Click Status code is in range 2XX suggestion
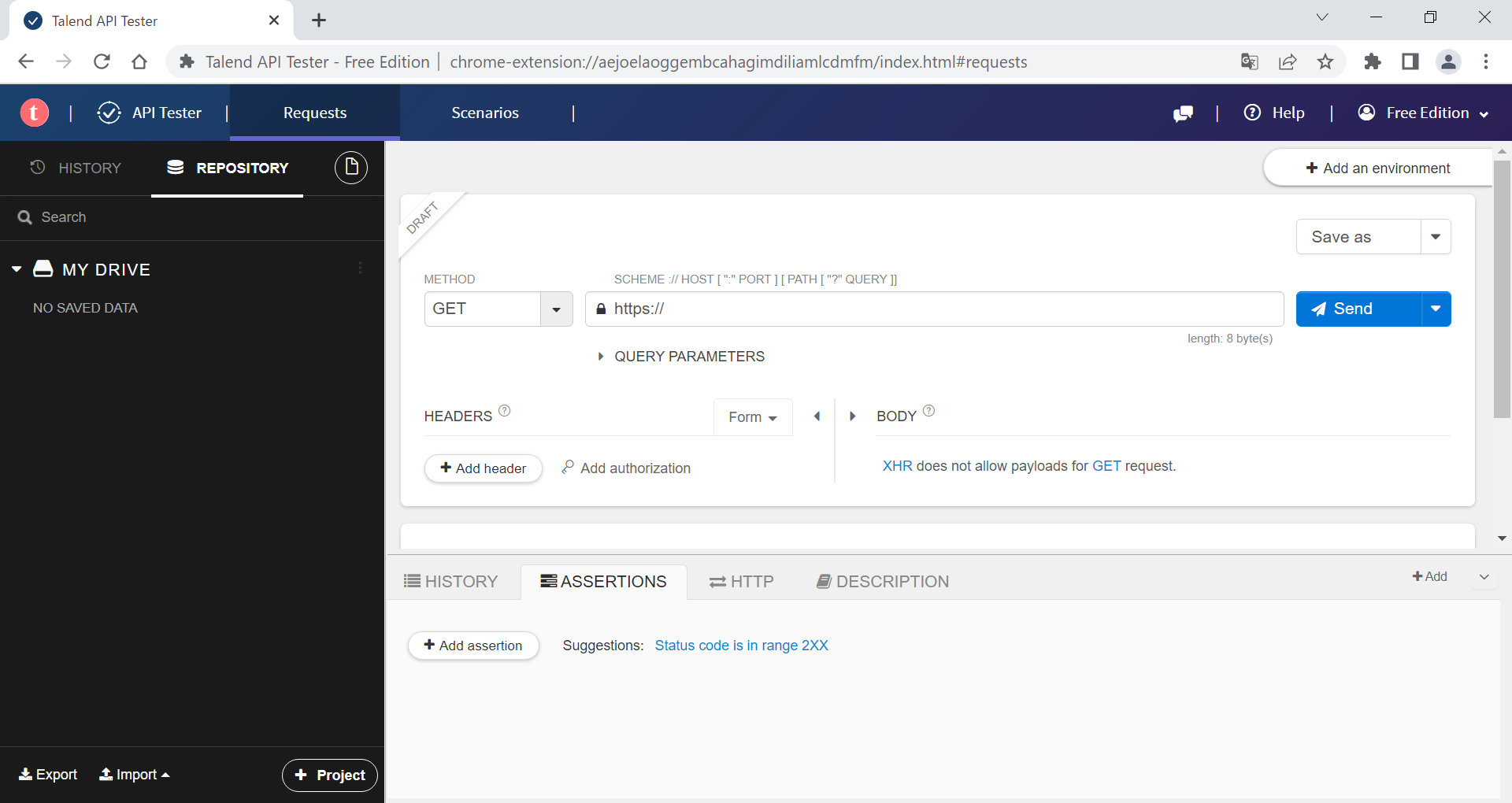This screenshot has width=1512, height=803. coord(741,646)
